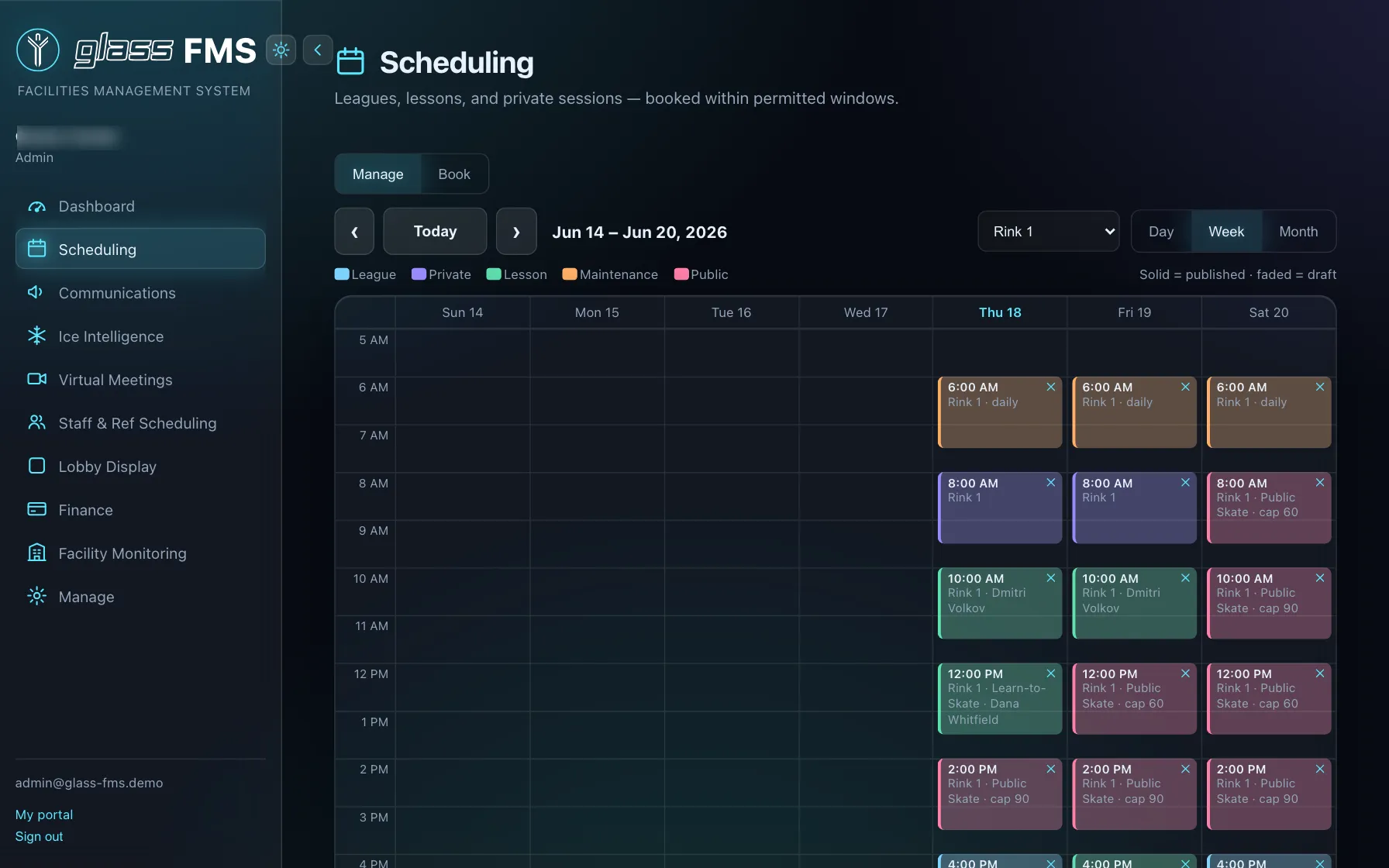Screen dimensions: 1389x868
Task: Open Virtual Meetings page
Action: (x=140, y=380)
